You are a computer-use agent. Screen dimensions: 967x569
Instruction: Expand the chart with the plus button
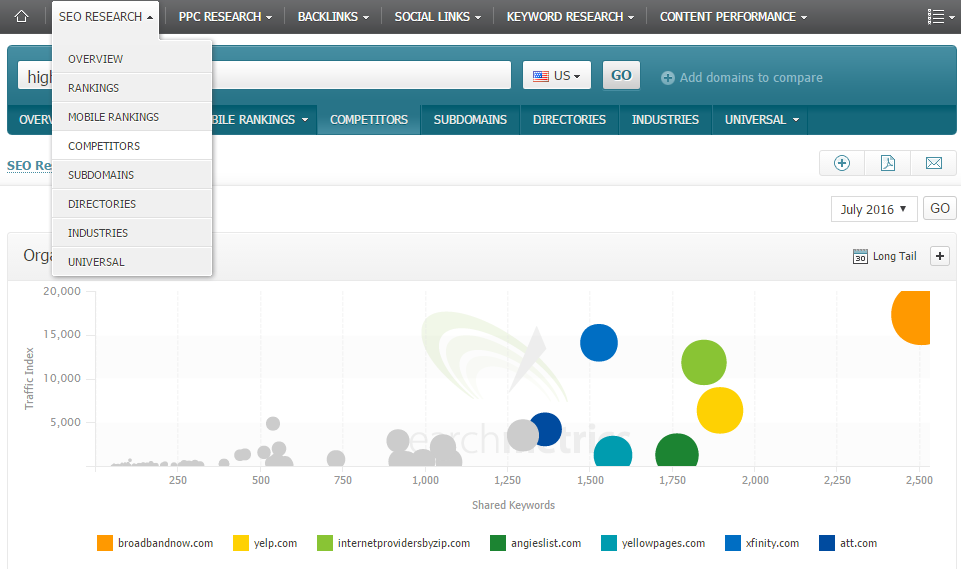click(x=940, y=256)
